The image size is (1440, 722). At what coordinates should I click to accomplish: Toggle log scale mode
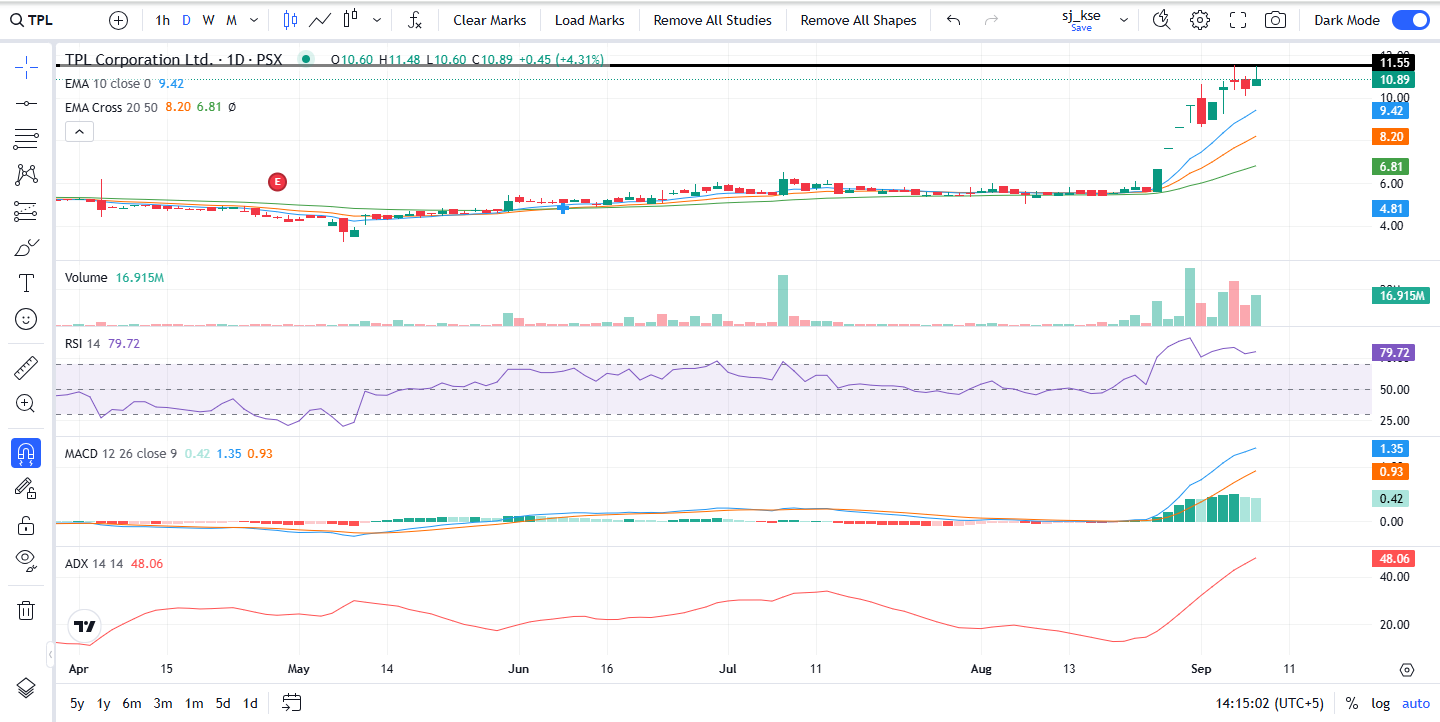click(1381, 703)
